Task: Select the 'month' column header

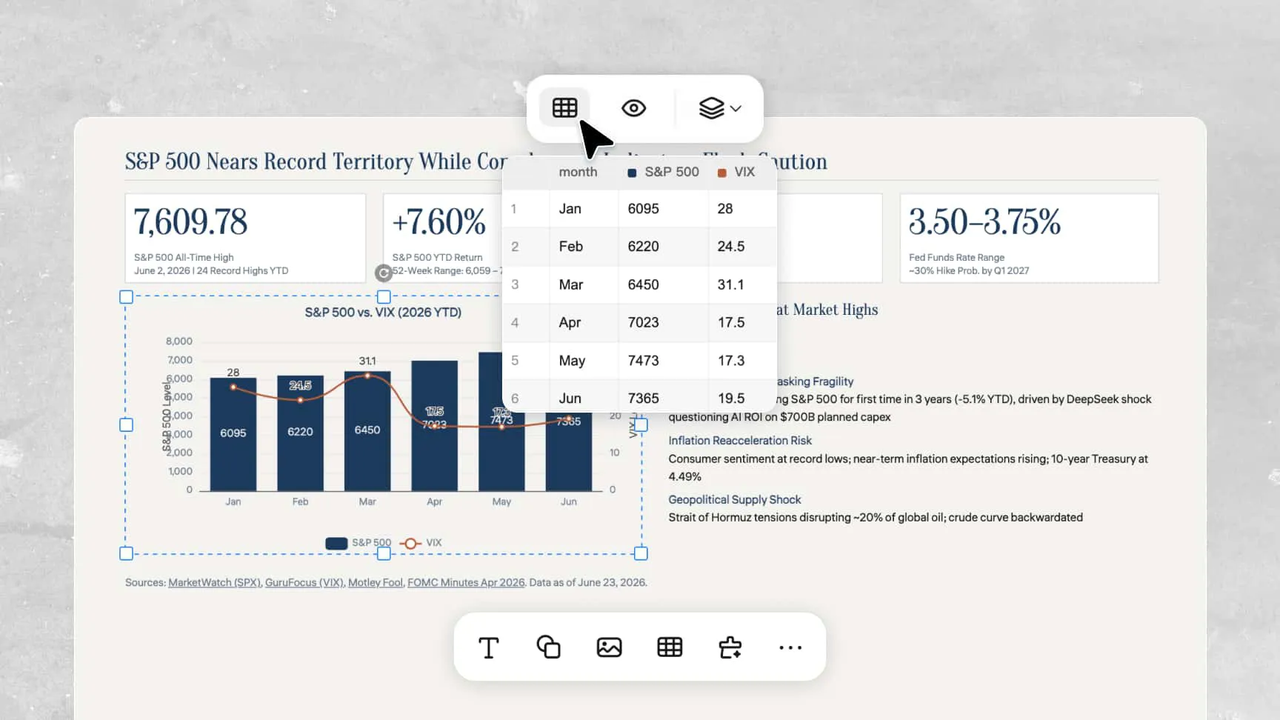Action: [x=584, y=172]
